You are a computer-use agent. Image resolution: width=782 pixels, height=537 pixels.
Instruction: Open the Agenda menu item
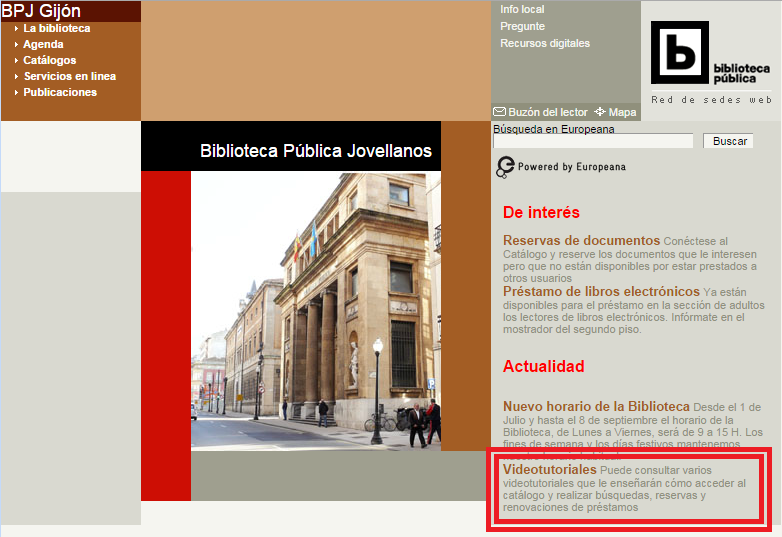click(43, 45)
